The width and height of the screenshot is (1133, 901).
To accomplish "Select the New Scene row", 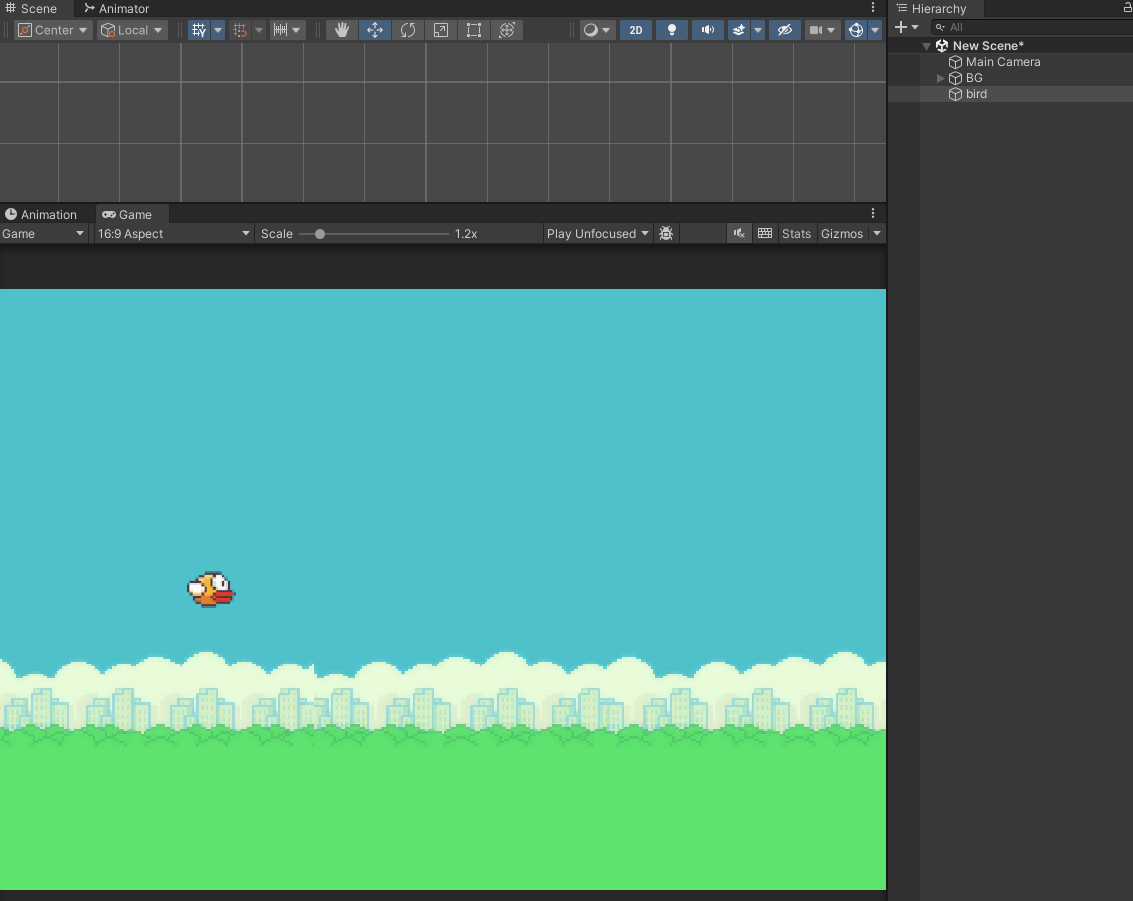I will coord(1010,46).
